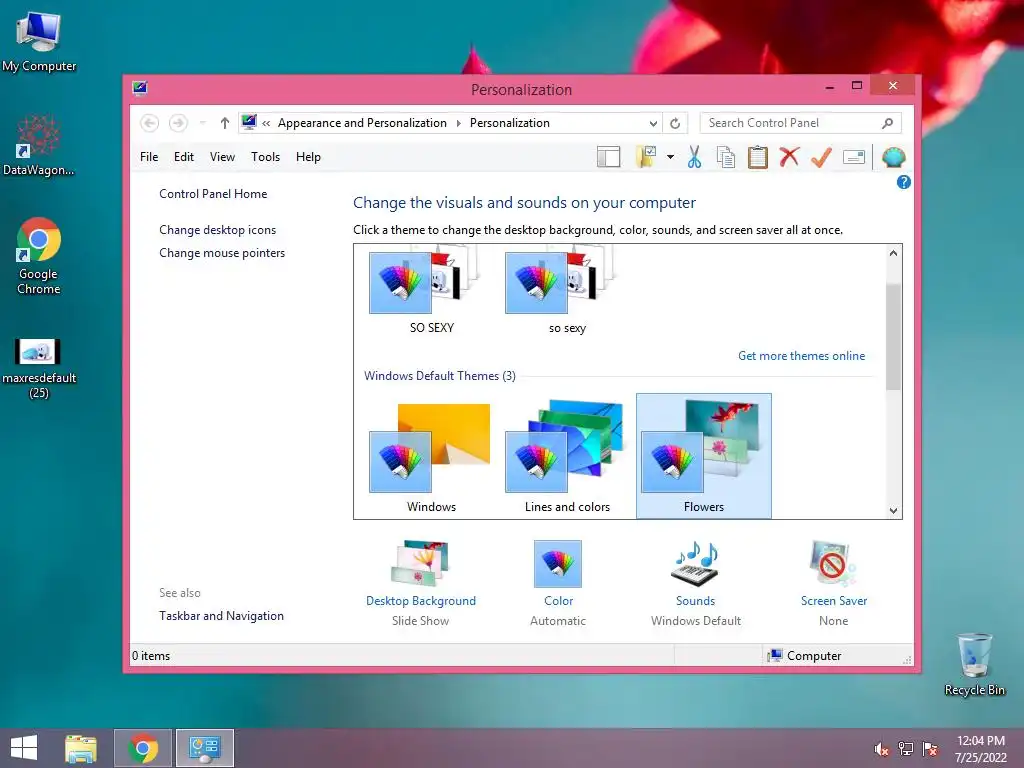Open Change desktop icons link
This screenshot has width=1024, height=768.
click(x=217, y=230)
